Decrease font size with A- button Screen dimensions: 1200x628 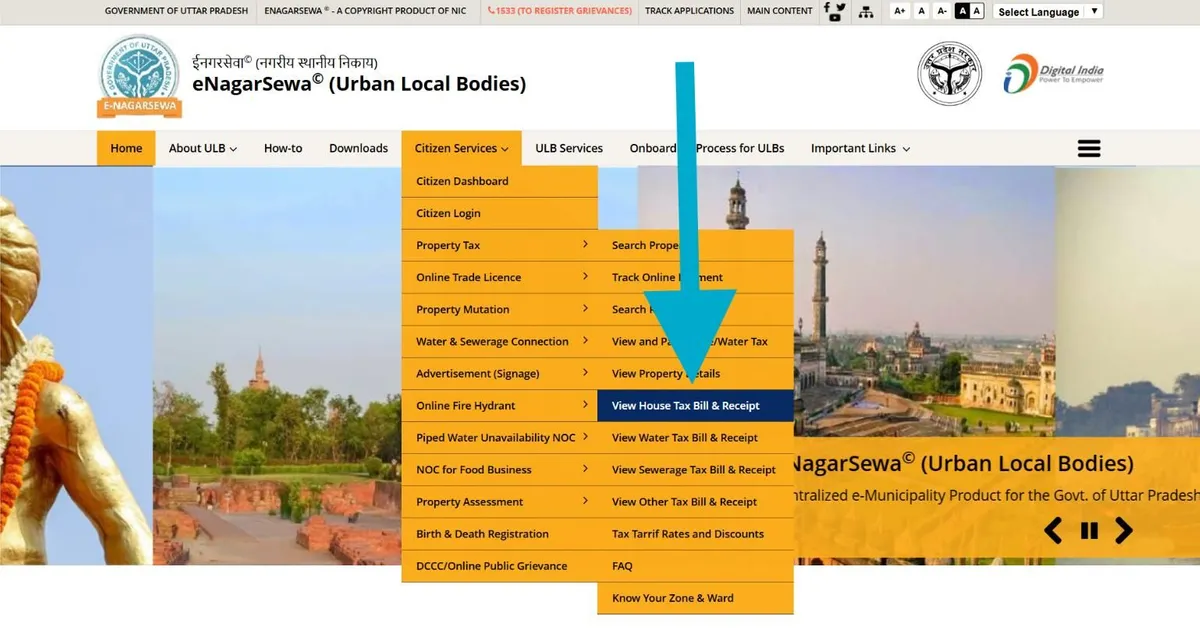(942, 11)
